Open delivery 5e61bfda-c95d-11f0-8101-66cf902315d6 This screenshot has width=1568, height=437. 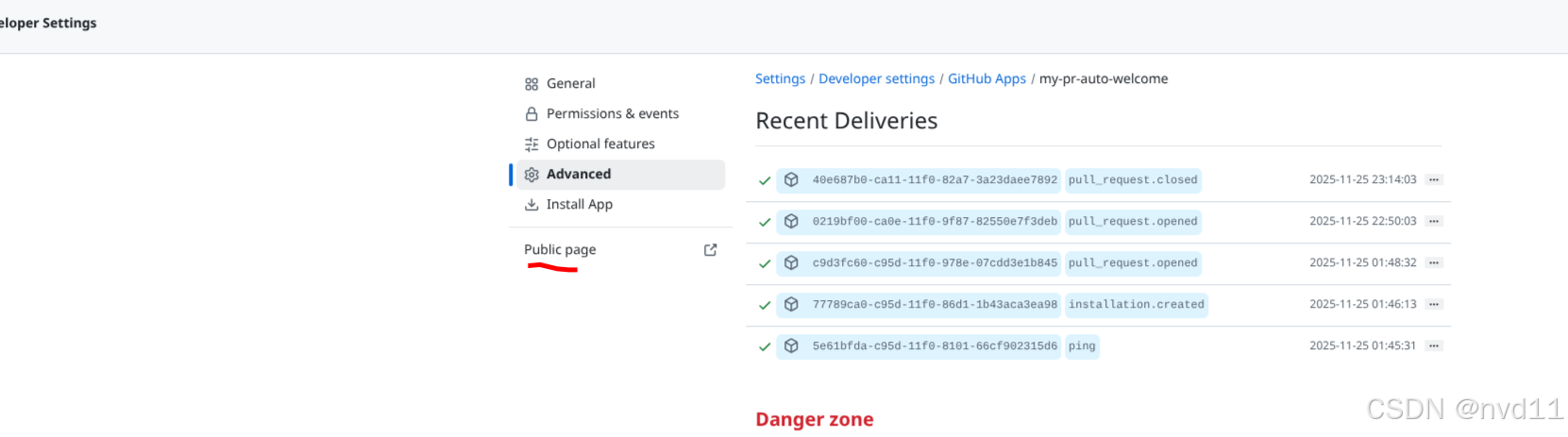tap(935, 346)
